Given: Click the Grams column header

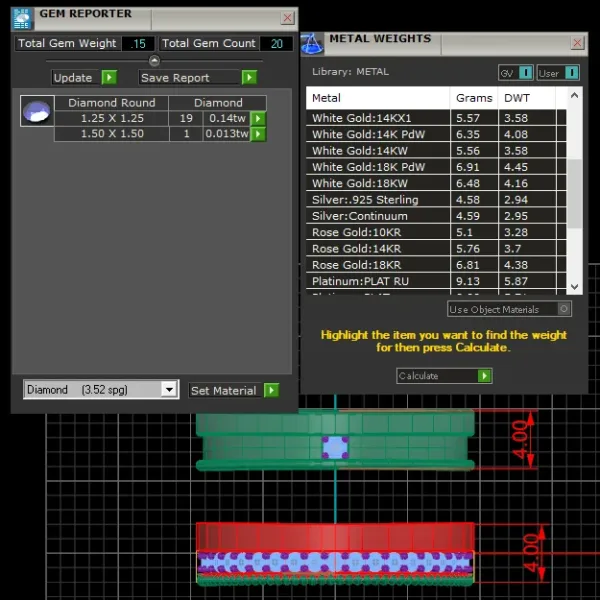Looking at the screenshot, I should tap(474, 98).
